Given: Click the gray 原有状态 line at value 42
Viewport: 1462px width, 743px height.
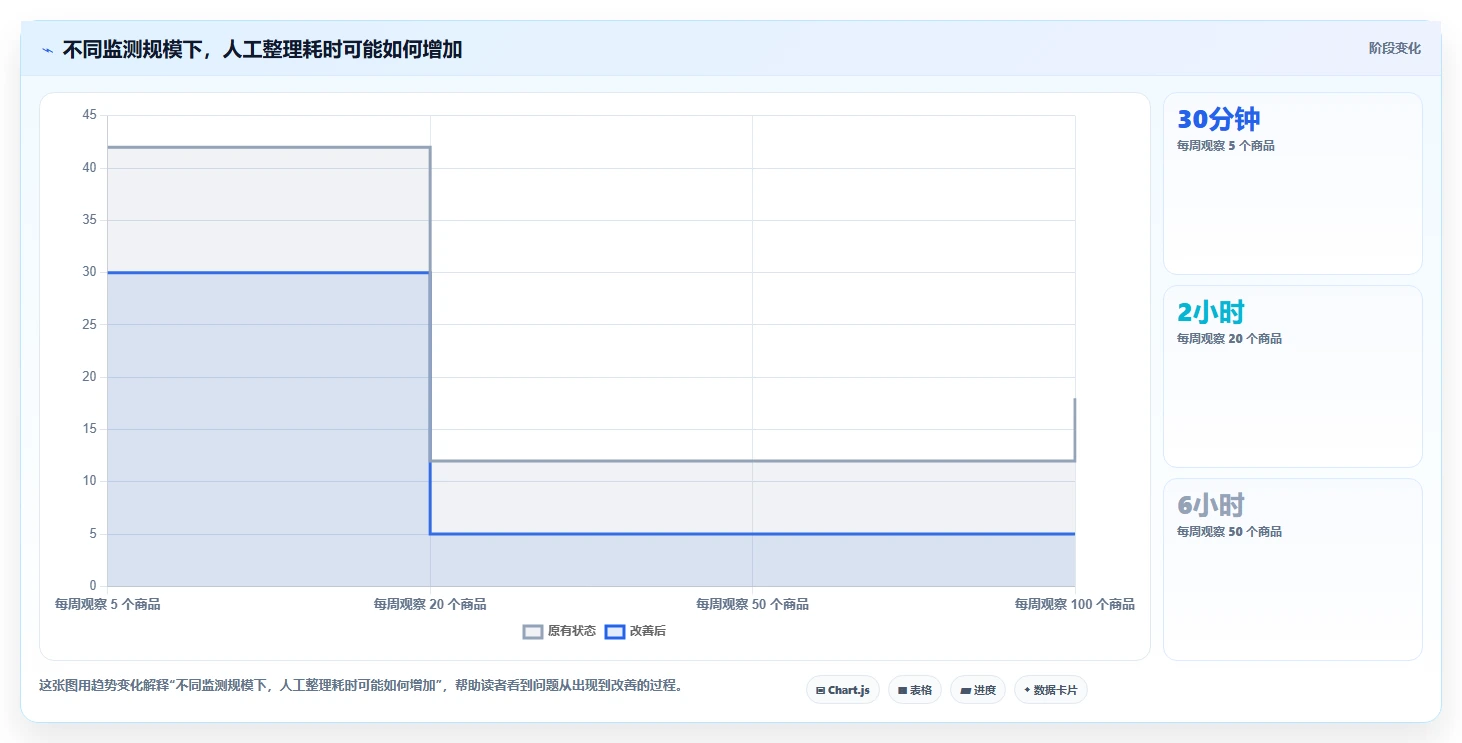Looking at the screenshot, I should [268, 147].
